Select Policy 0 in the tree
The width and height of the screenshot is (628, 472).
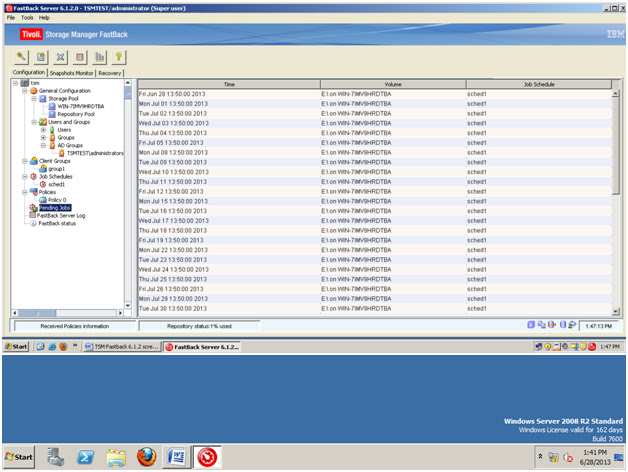click(x=57, y=200)
